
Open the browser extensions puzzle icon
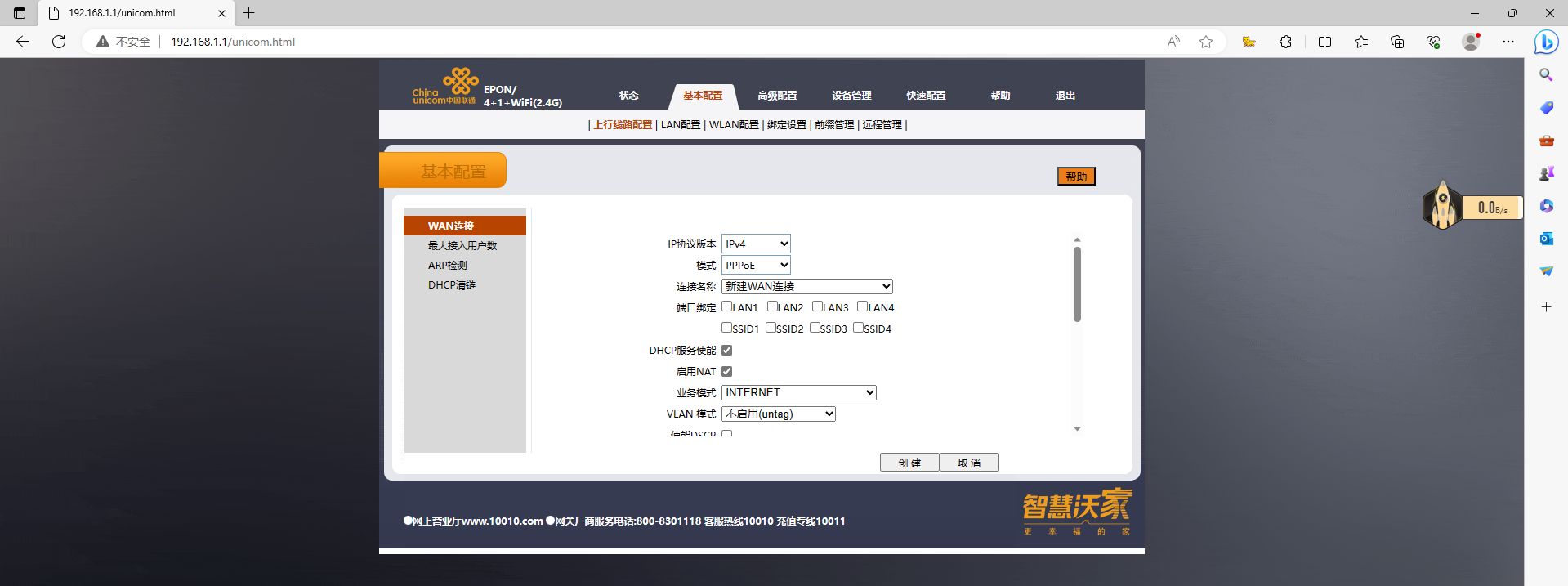(x=1285, y=42)
